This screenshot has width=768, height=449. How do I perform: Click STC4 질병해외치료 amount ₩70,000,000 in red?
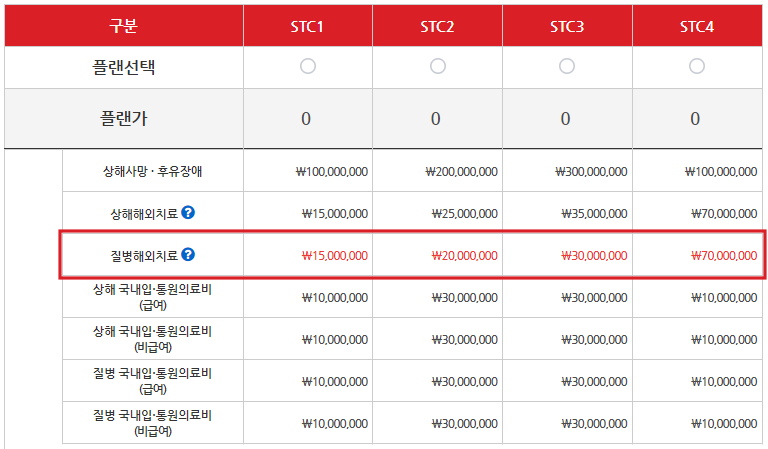pyautogui.click(x=724, y=256)
